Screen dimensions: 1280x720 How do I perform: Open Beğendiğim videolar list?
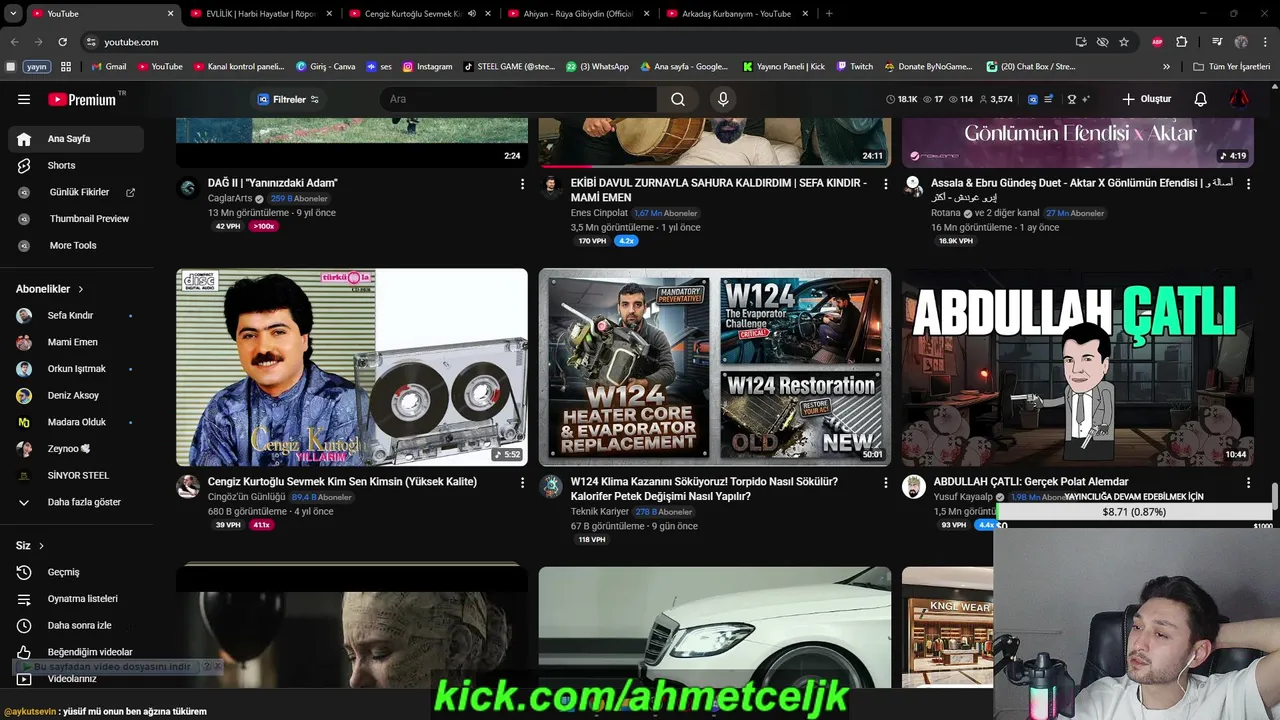[76, 652]
